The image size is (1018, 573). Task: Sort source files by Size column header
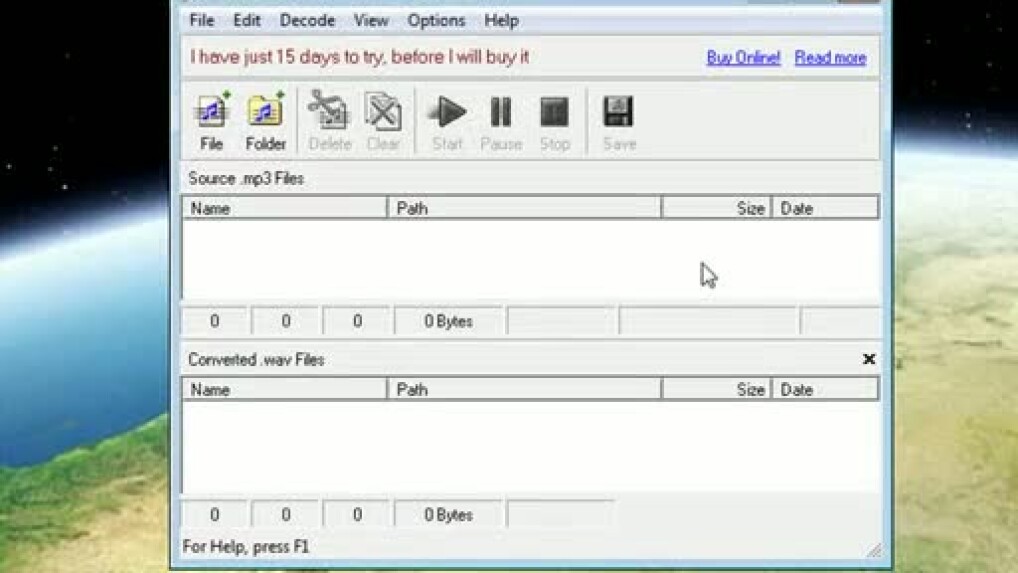click(x=716, y=208)
